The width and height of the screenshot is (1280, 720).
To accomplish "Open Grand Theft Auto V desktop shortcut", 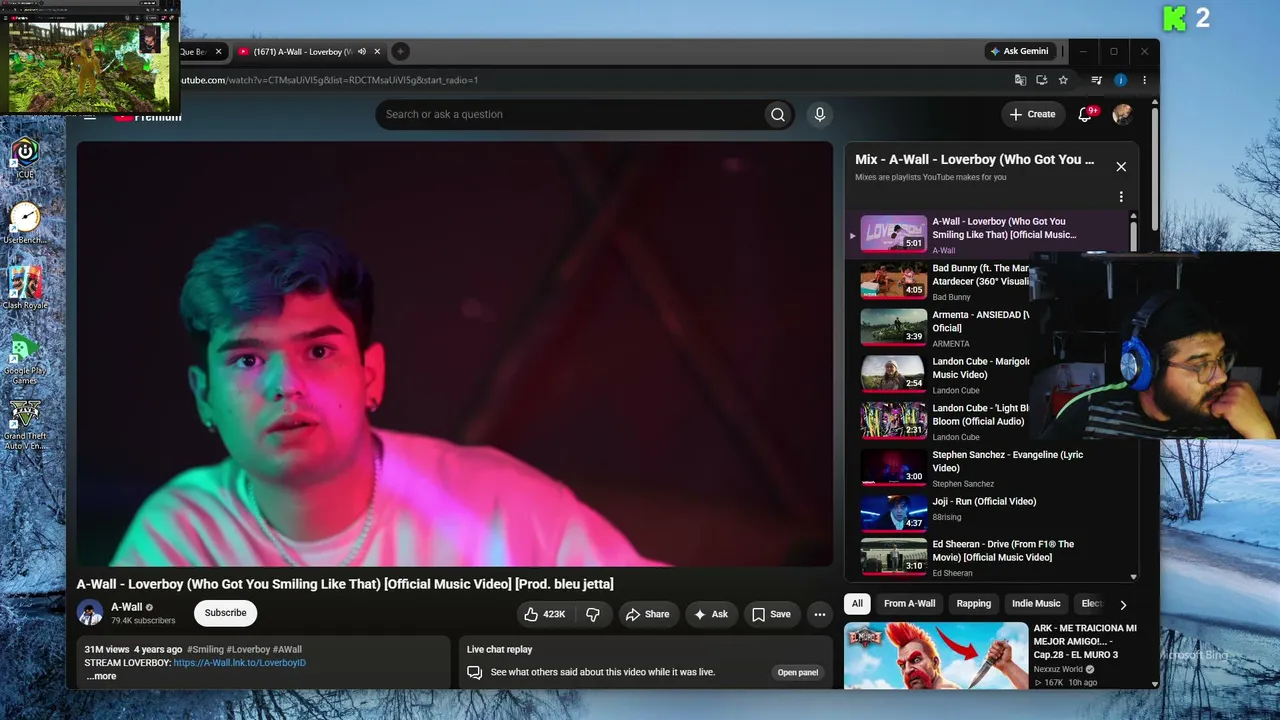I will click(x=25, y=425).
